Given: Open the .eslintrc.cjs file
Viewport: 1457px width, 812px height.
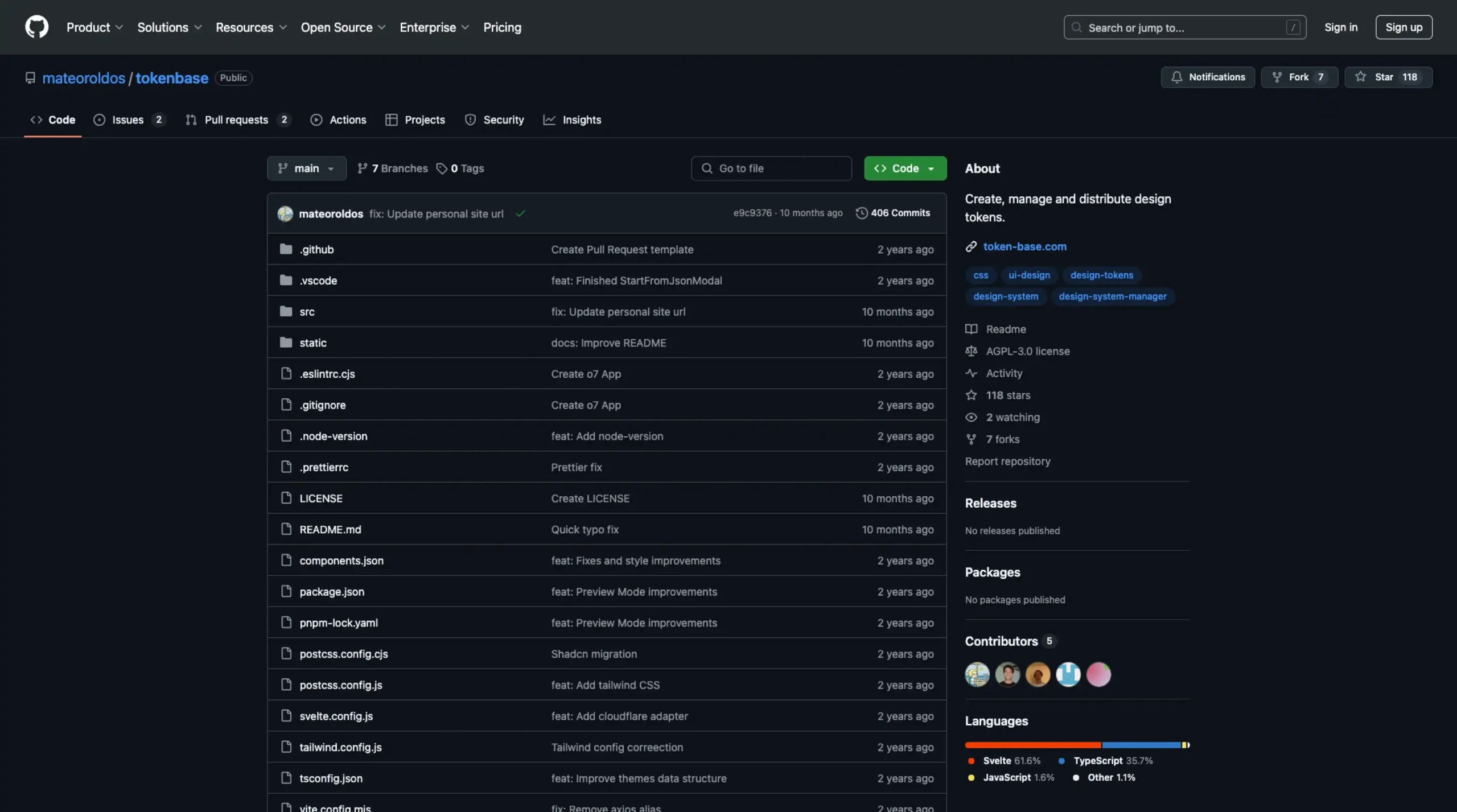Looking at the screenshot, I should (x=327, y=374).
